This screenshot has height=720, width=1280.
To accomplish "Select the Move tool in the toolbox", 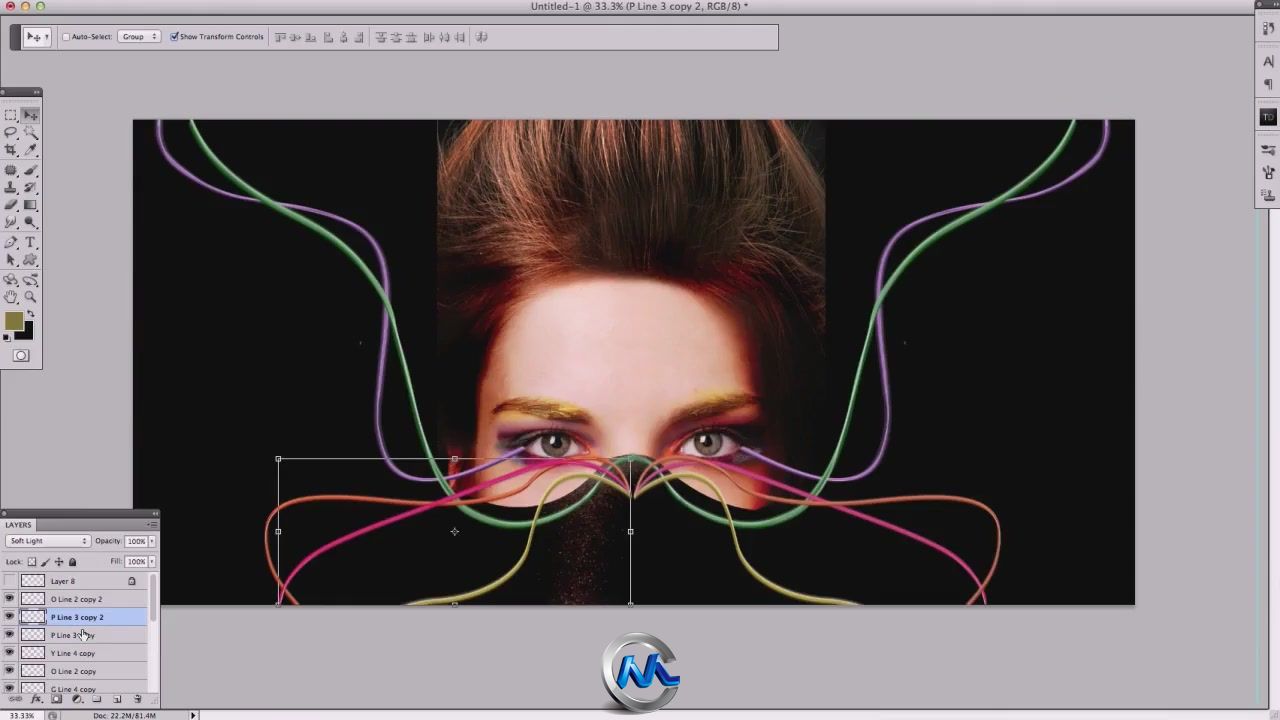I will coord(30,115).
